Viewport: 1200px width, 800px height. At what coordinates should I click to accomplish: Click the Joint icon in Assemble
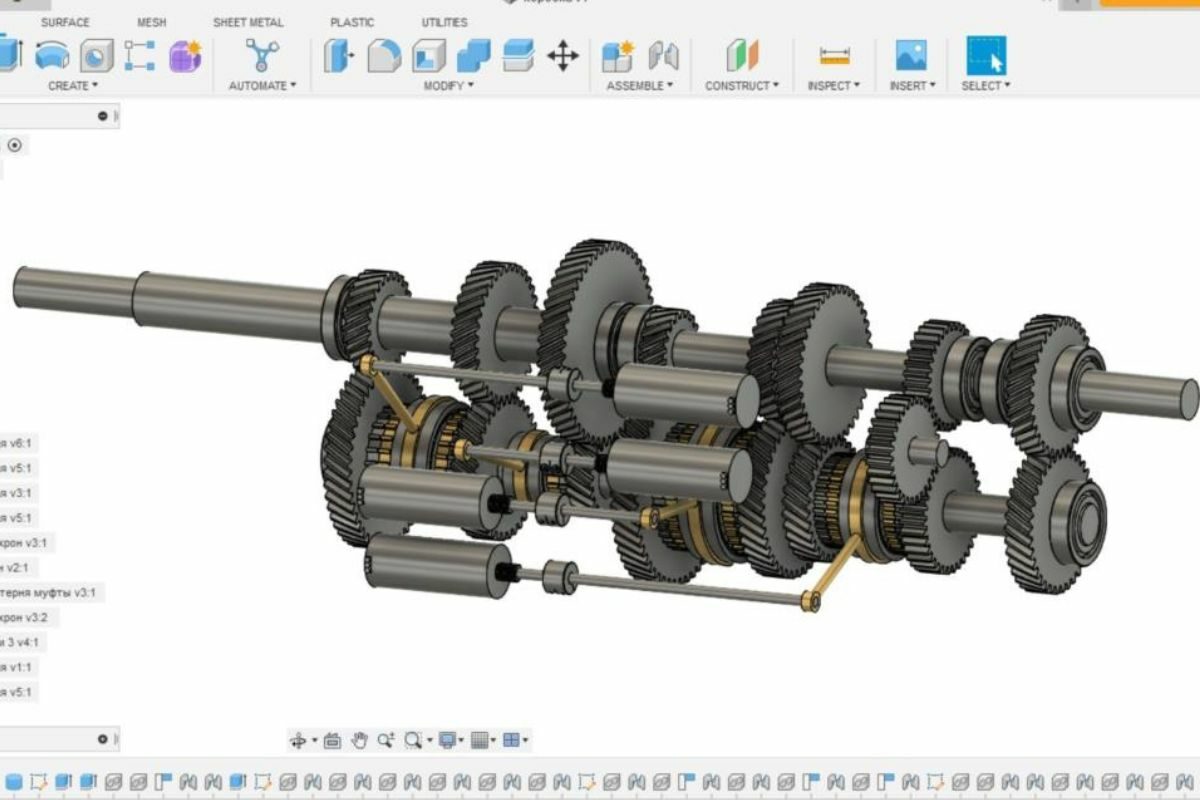[662, 55]
